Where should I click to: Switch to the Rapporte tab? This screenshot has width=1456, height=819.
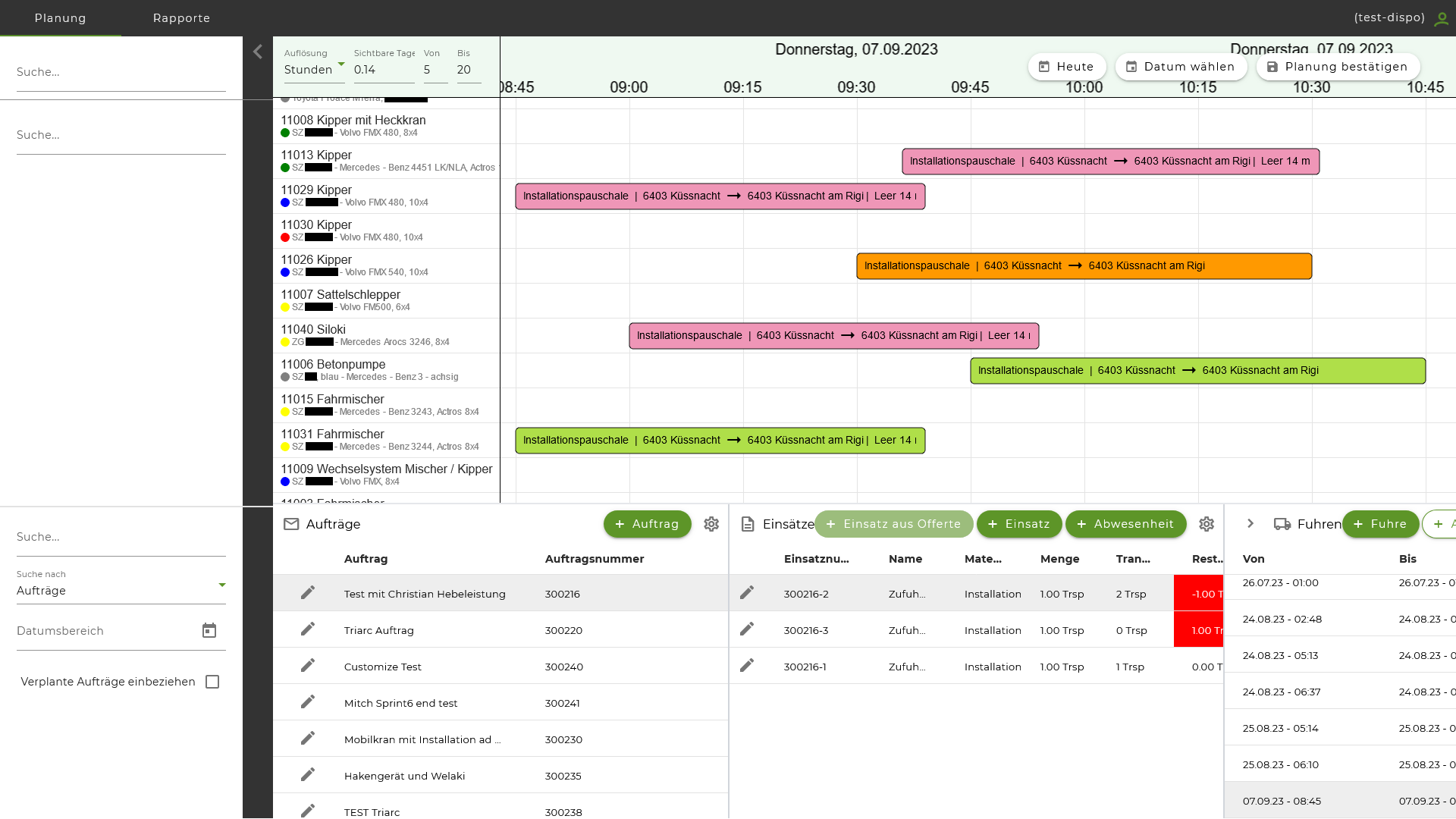click(181, 18)
